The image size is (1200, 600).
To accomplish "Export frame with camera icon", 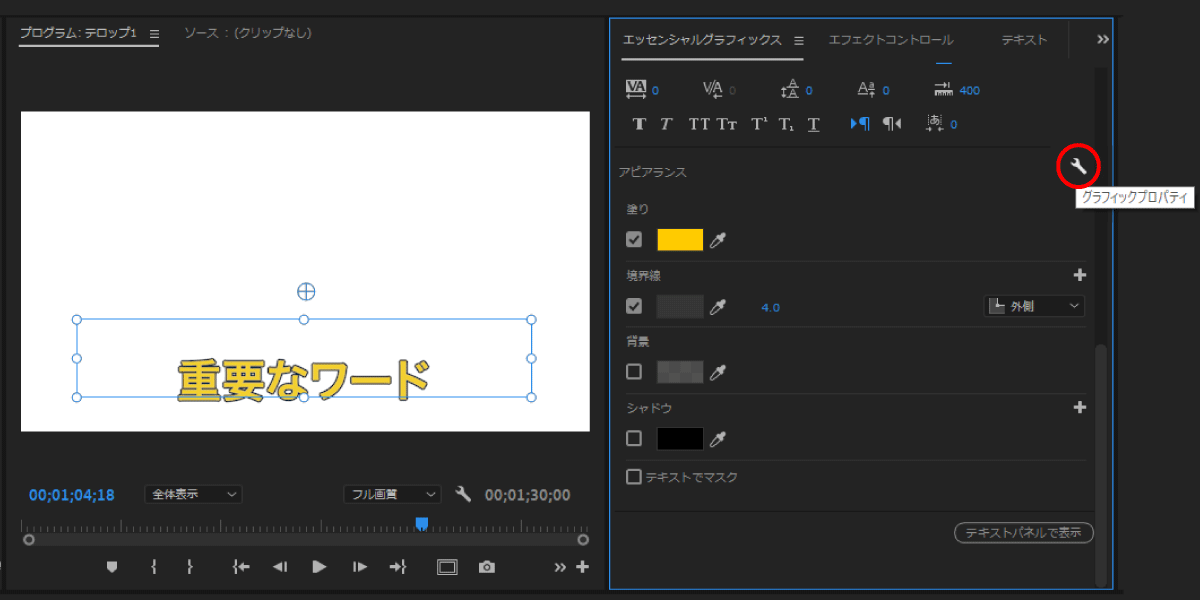I will pyautogui.click(x=487, y=567).
